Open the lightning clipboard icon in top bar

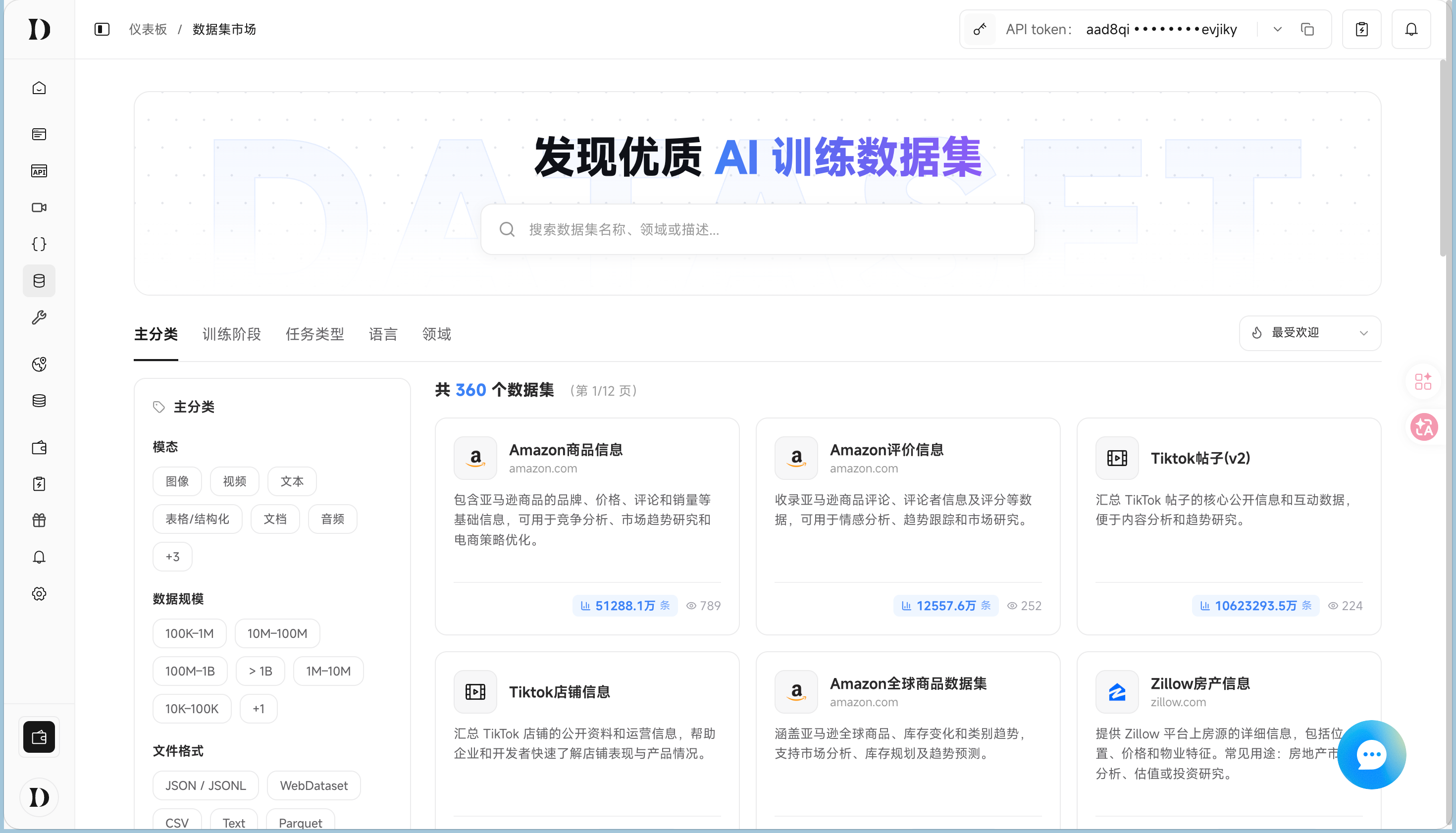coord(1361,29)
